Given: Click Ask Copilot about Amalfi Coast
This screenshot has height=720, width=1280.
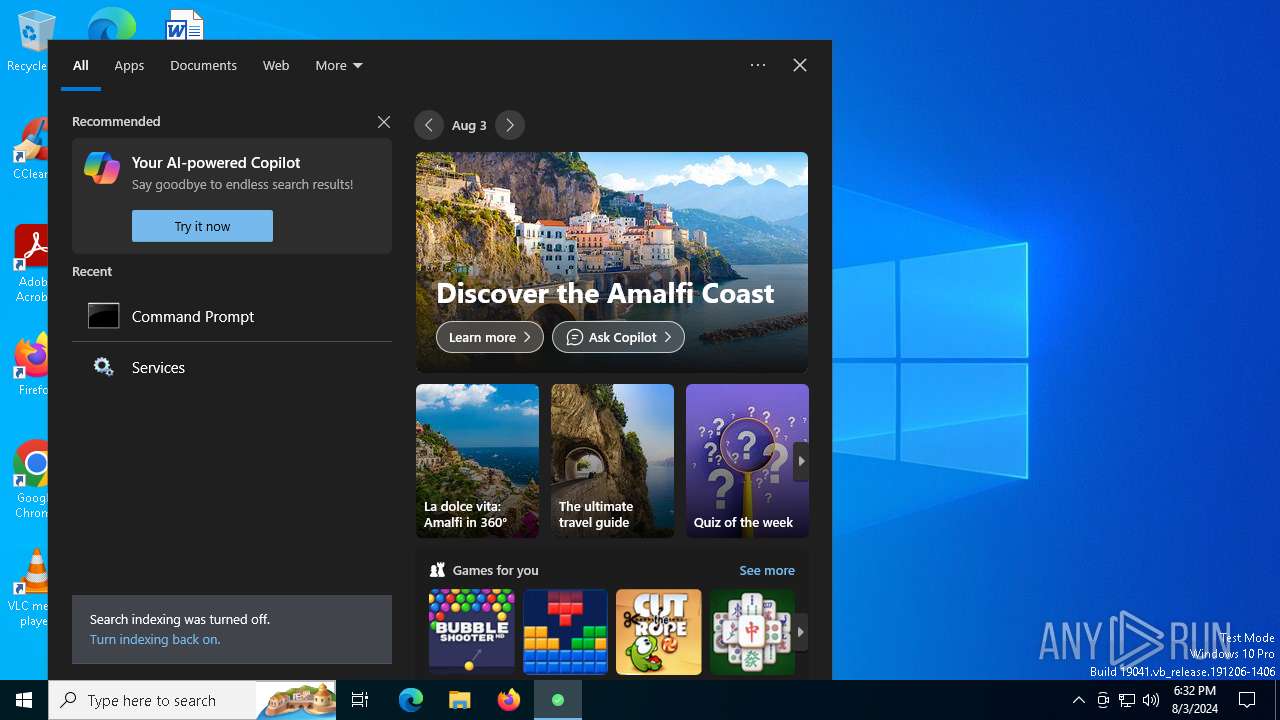Looking at the screenshot, I should click(619, 337).
